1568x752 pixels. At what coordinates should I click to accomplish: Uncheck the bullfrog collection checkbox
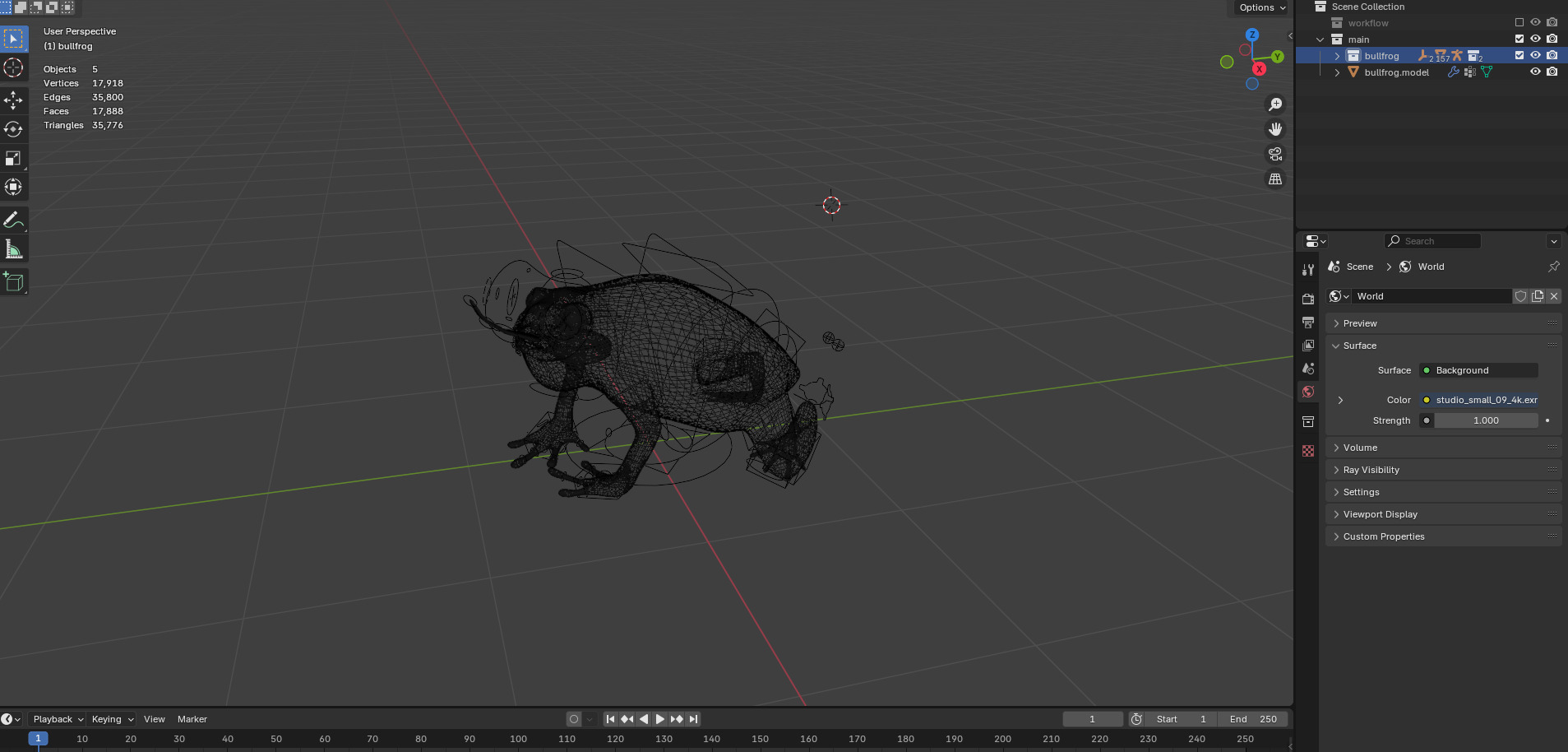click(1519, 56)
